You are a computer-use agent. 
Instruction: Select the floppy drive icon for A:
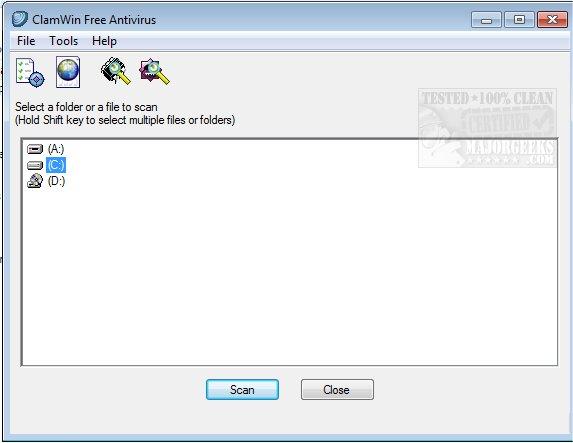pyautogui.click(x=35, y=149)
